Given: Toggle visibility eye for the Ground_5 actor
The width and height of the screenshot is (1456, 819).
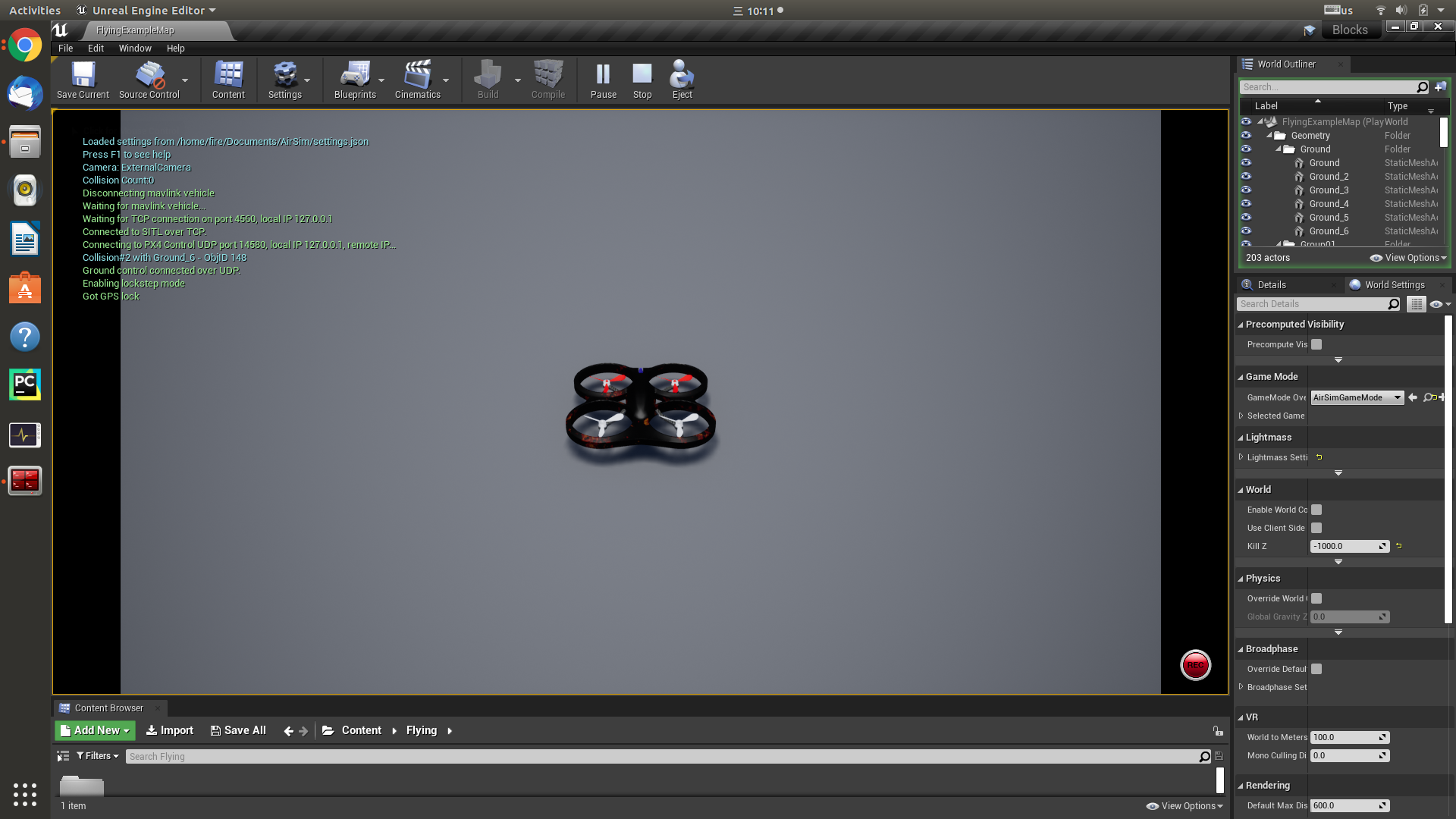Looking at the screenshot, I should (x=1246, y=218).
